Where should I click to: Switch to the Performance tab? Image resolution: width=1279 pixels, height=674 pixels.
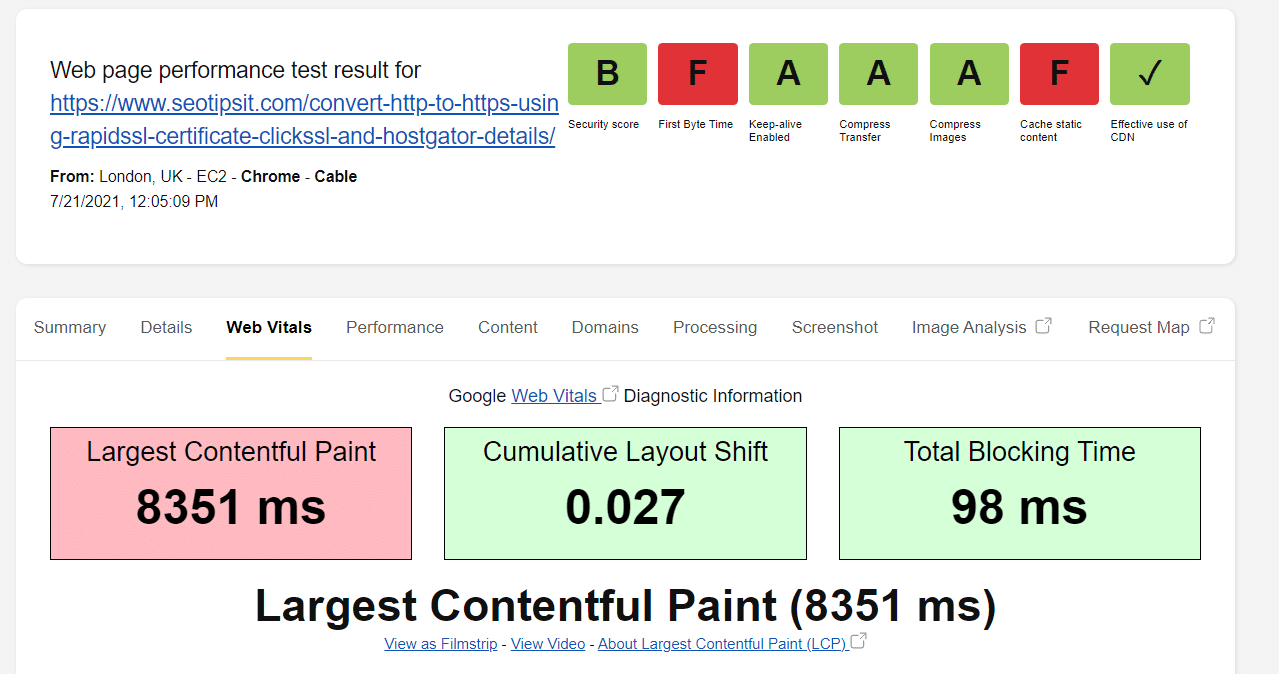(x=394, y=327)
